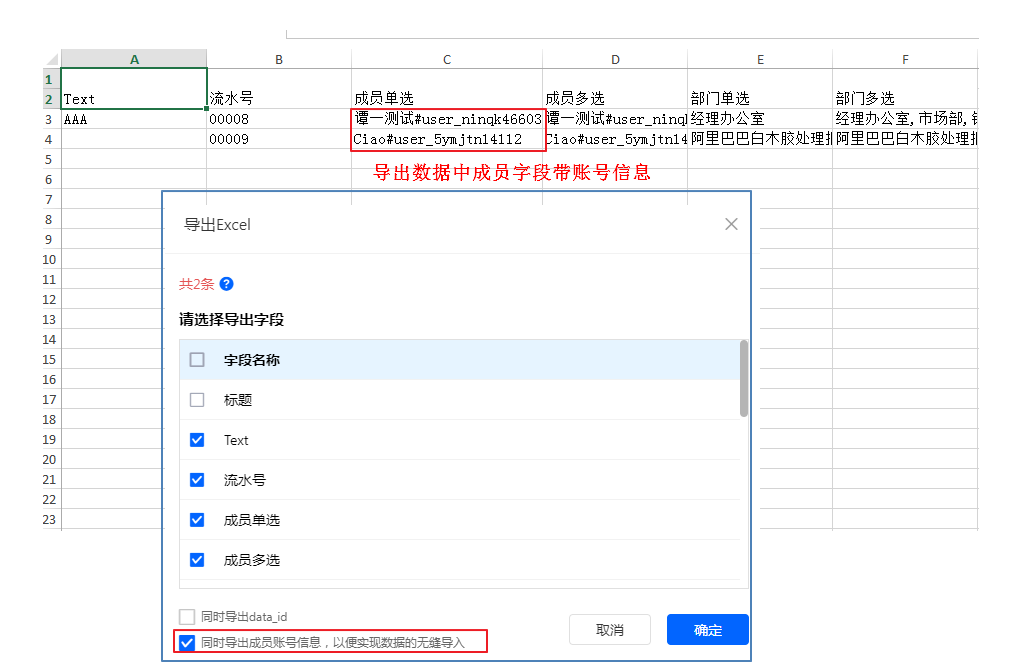Click cell containing 经理办公室 in column E

pos(759,119)
